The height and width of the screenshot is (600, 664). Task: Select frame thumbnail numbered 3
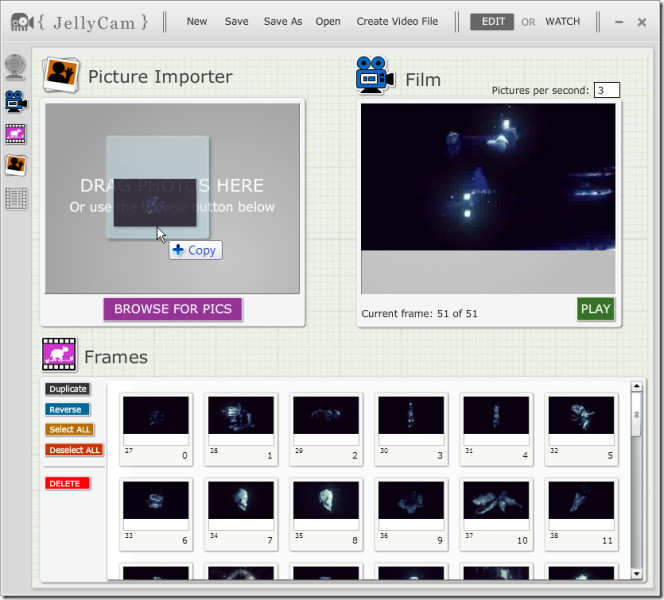coord(411,429)
